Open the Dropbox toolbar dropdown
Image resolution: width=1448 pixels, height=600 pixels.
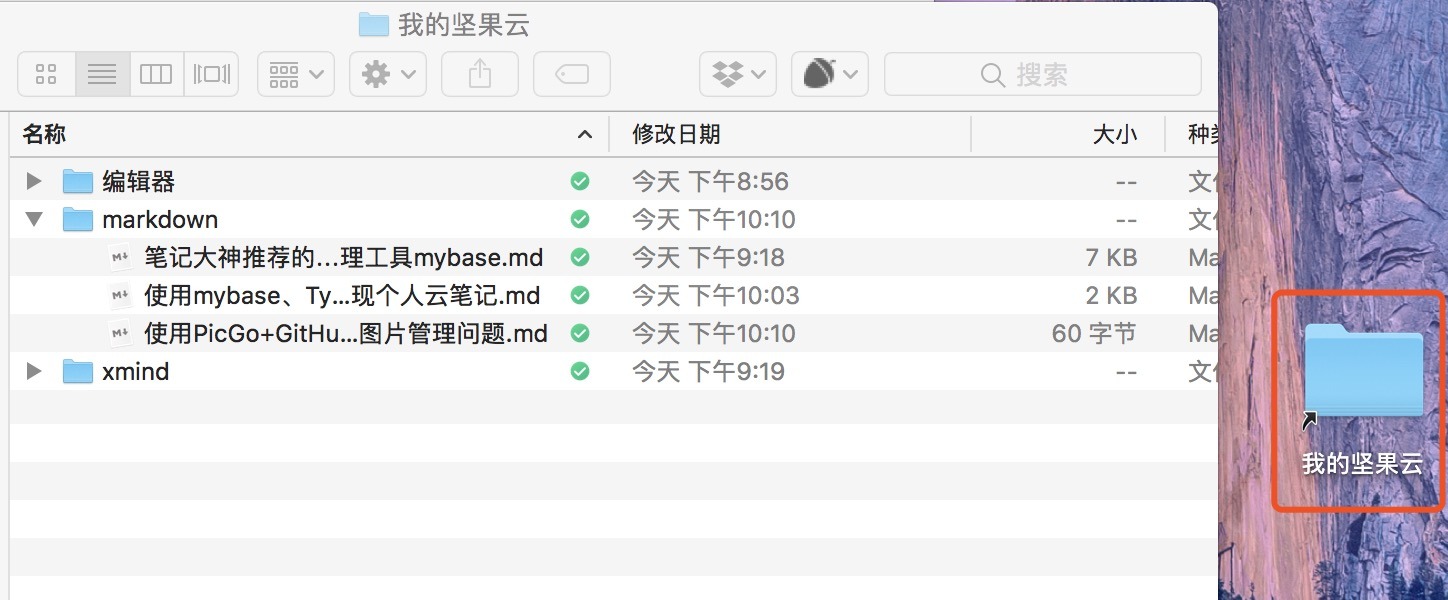pyautogui.click(x=738, y=74)
